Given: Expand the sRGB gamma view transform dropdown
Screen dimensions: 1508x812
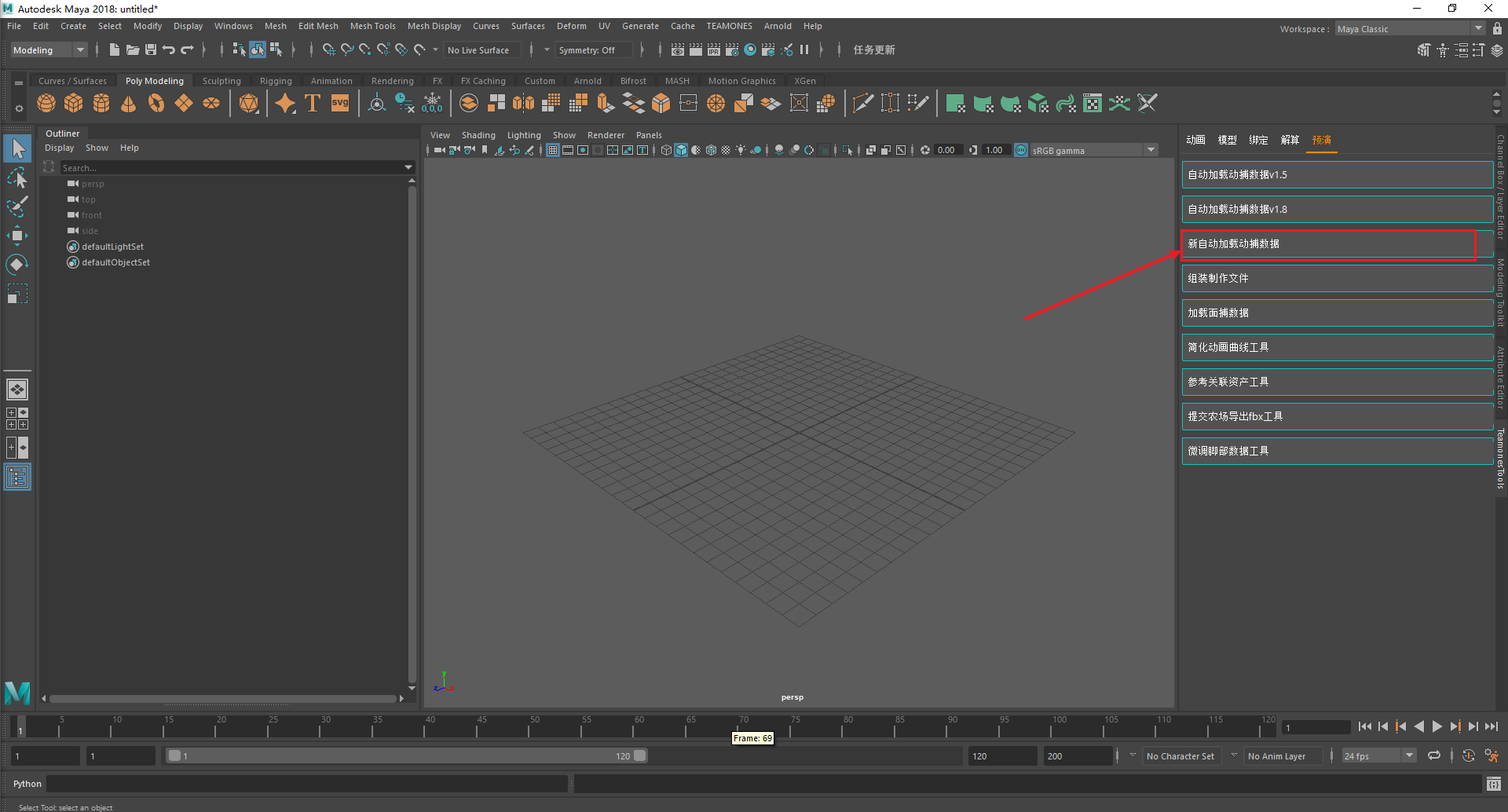Looking at the screenshot, I should (1151, 150).
